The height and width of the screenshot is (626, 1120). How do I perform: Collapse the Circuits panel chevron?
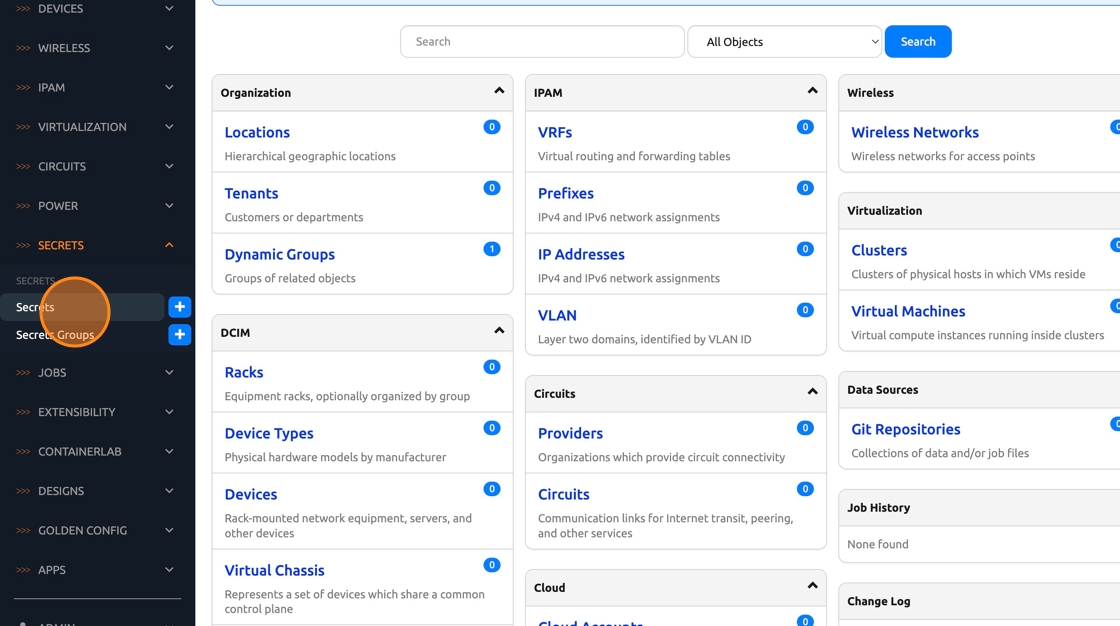[812, 393]
